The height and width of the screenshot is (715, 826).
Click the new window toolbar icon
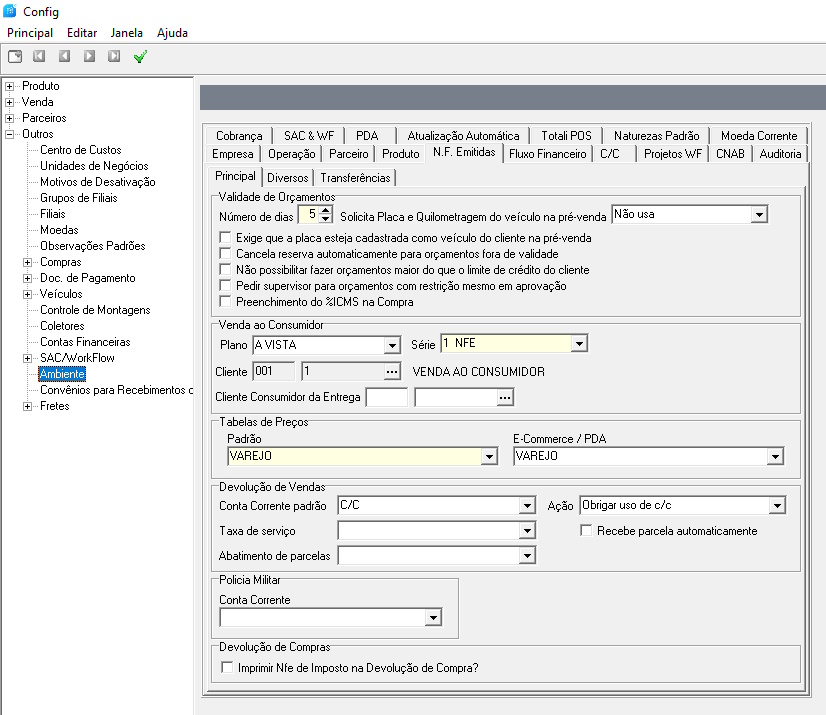[x=15, y=57]
